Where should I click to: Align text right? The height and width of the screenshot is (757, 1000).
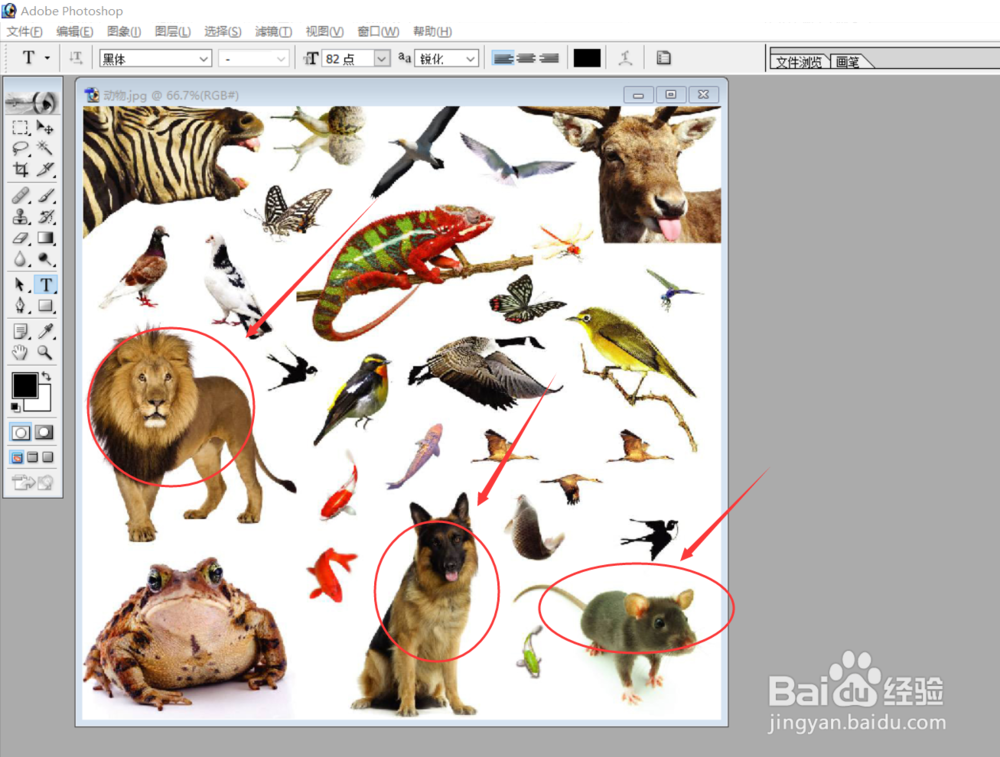[549, 58]
